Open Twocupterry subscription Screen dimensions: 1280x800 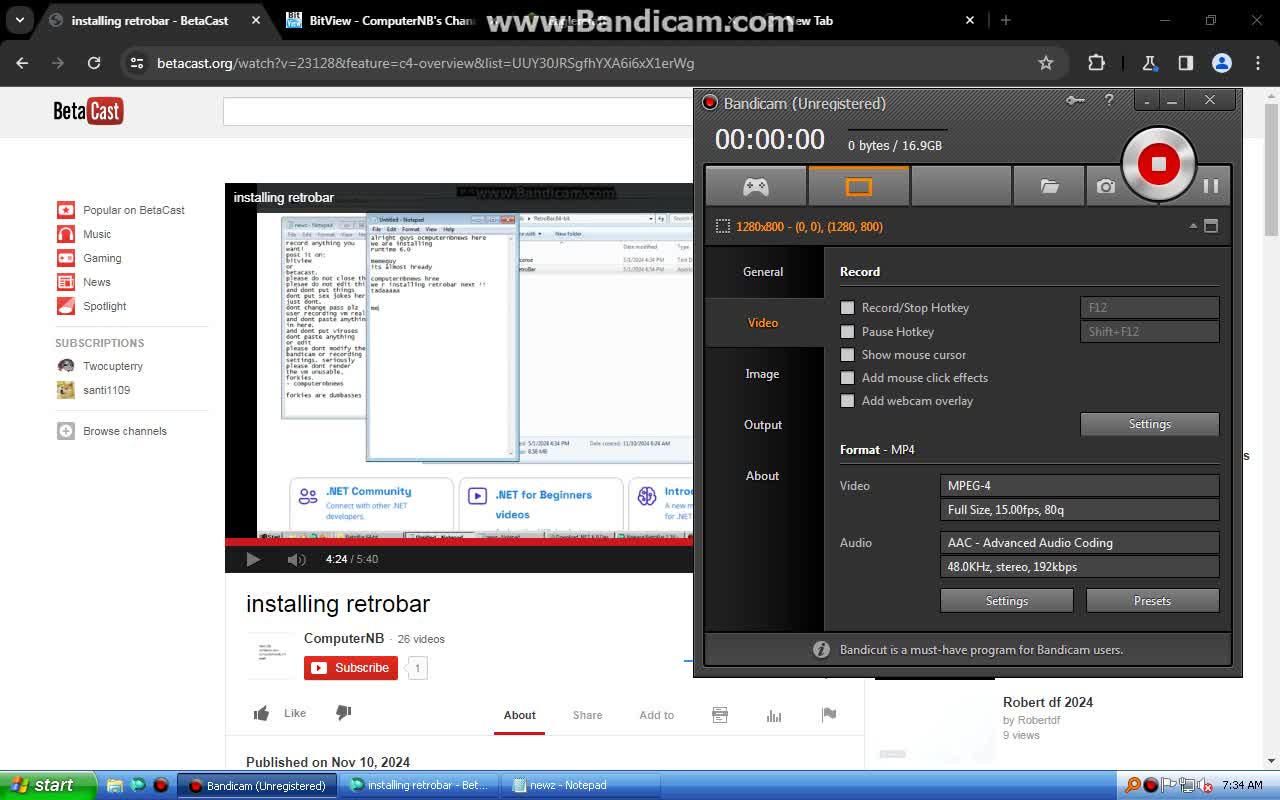113,366
